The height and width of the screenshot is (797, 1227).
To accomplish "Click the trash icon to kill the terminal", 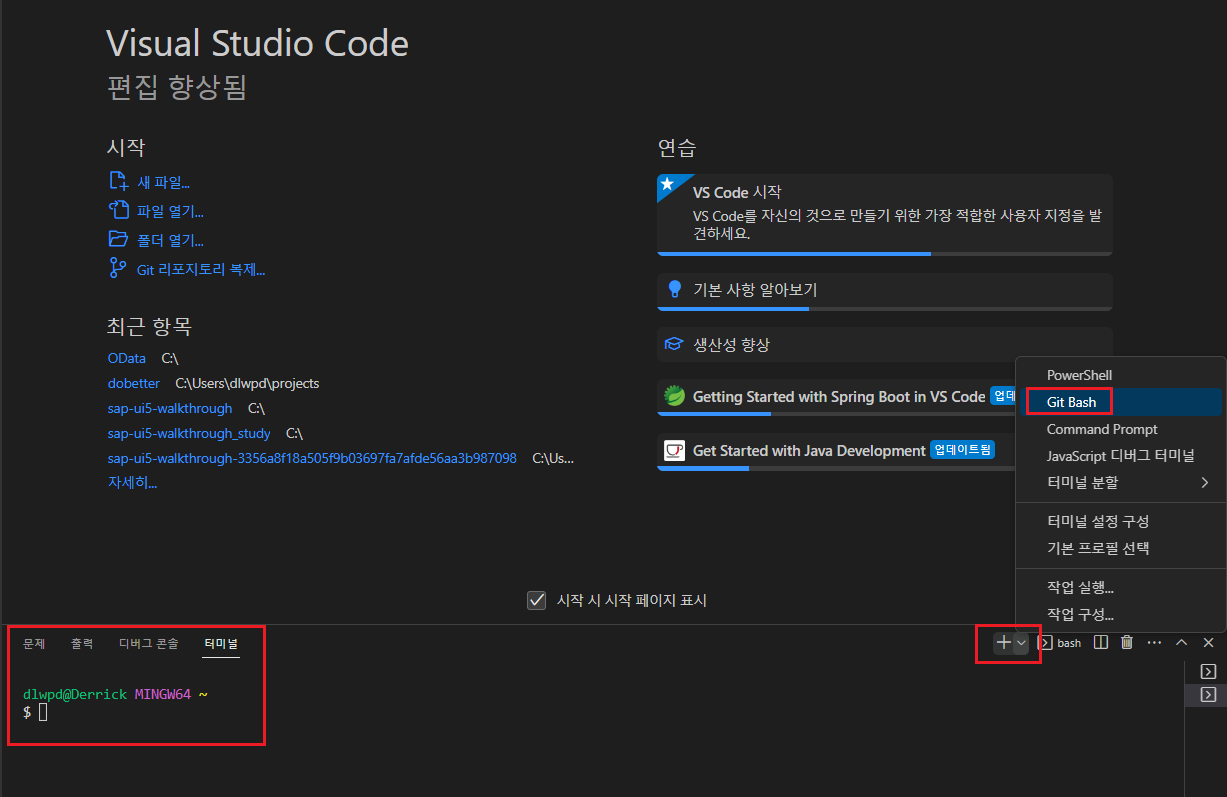I will coord(1127,643).
